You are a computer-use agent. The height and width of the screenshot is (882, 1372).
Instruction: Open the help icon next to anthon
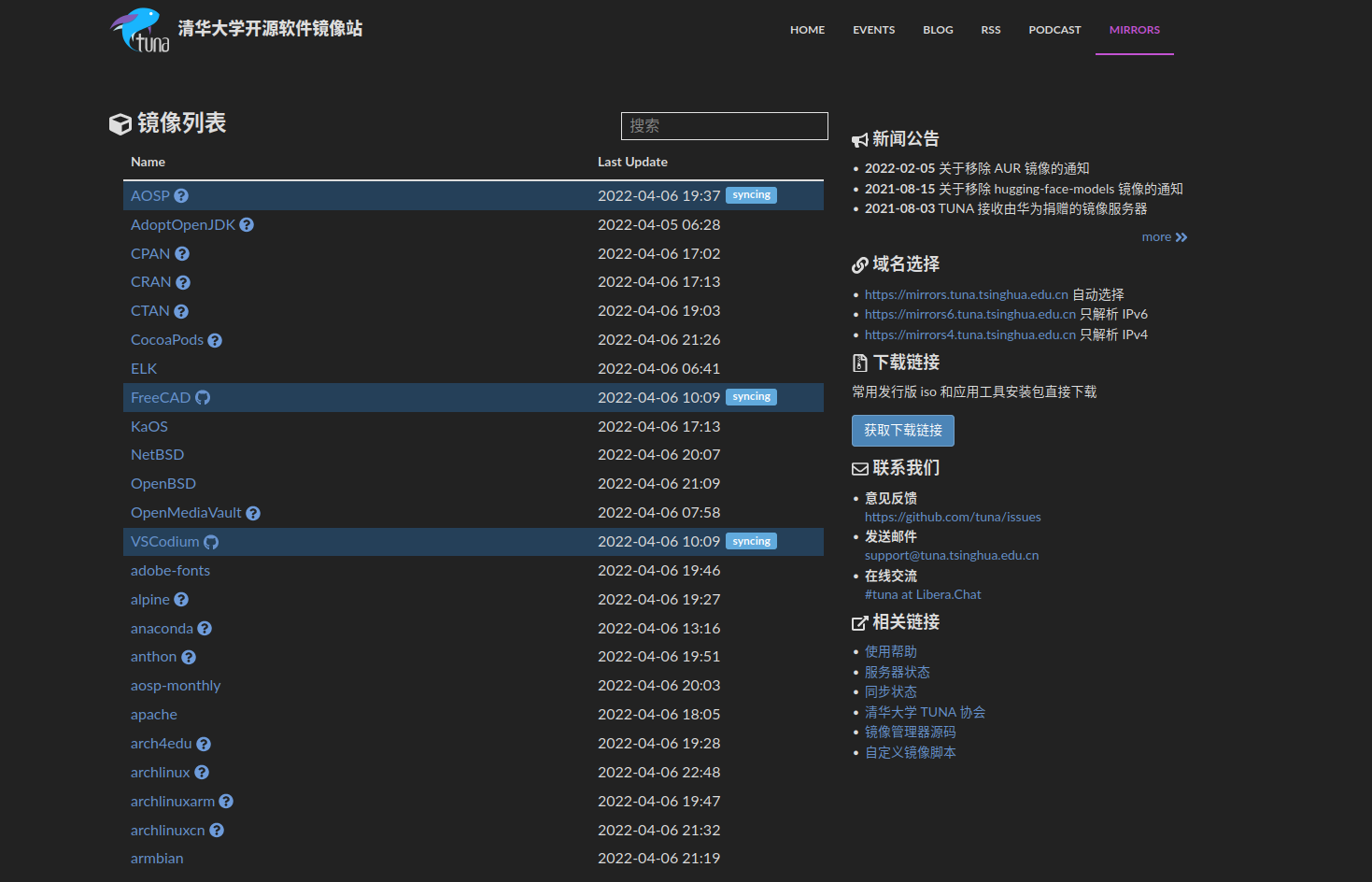point(189,657)
